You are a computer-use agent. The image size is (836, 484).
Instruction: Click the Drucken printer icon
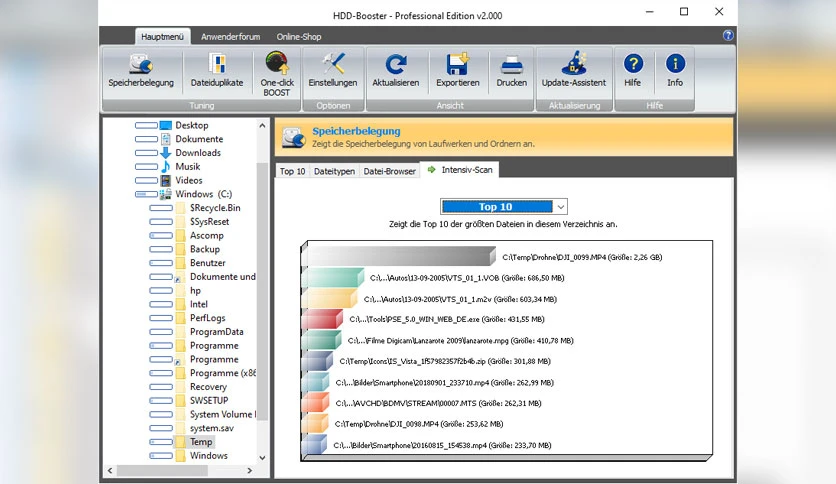tap(511, 65)
